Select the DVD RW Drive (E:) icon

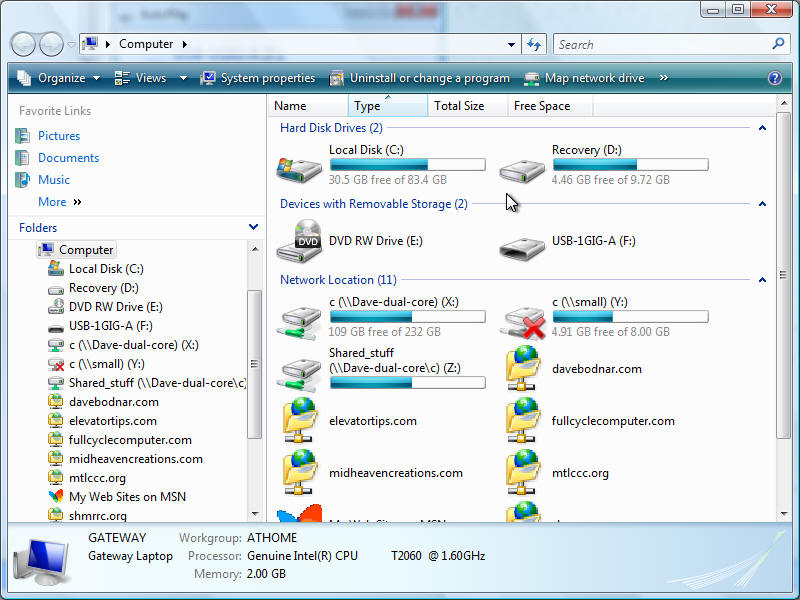300,241
